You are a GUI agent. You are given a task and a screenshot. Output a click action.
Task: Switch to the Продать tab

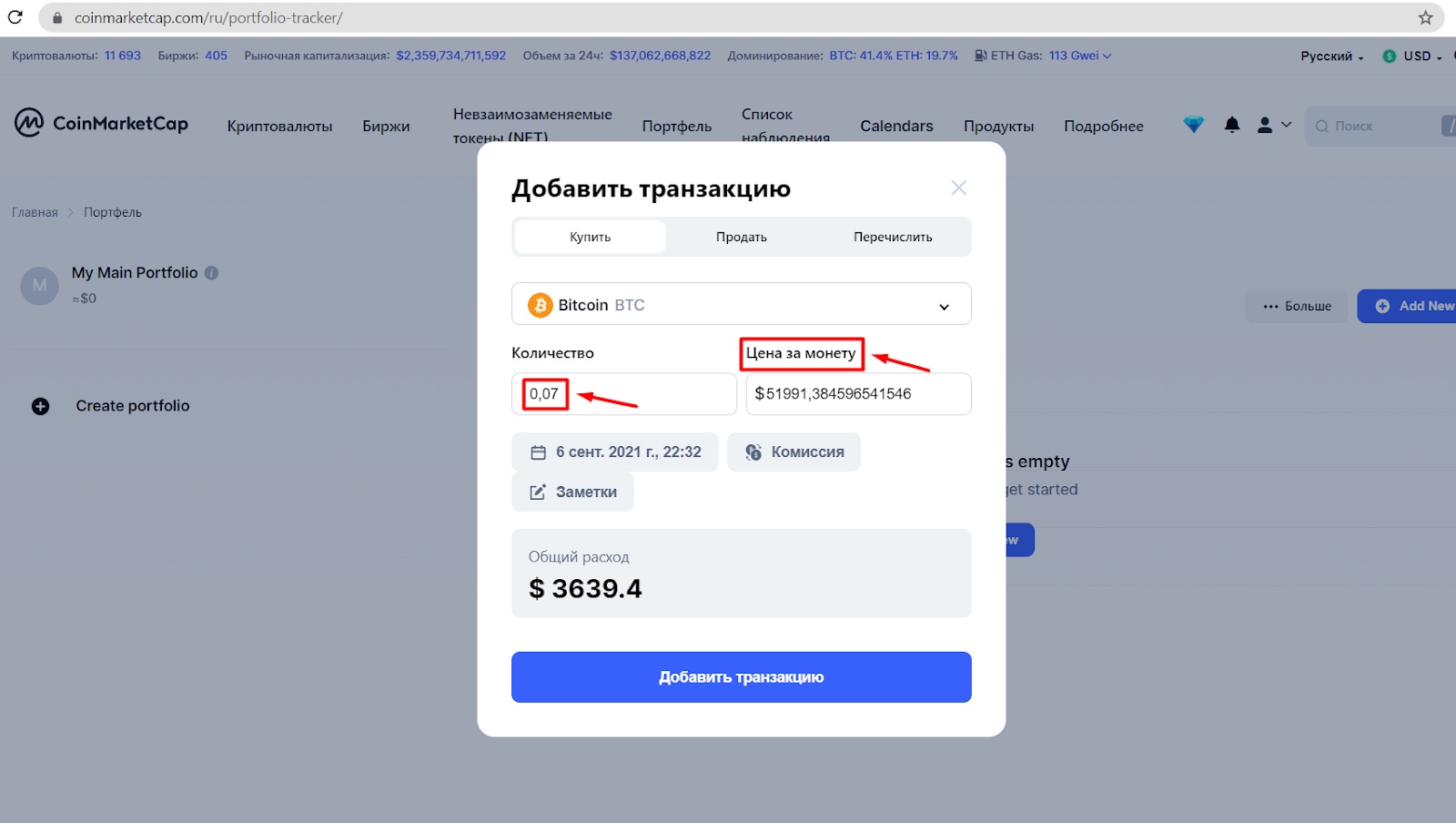point(741,237)
